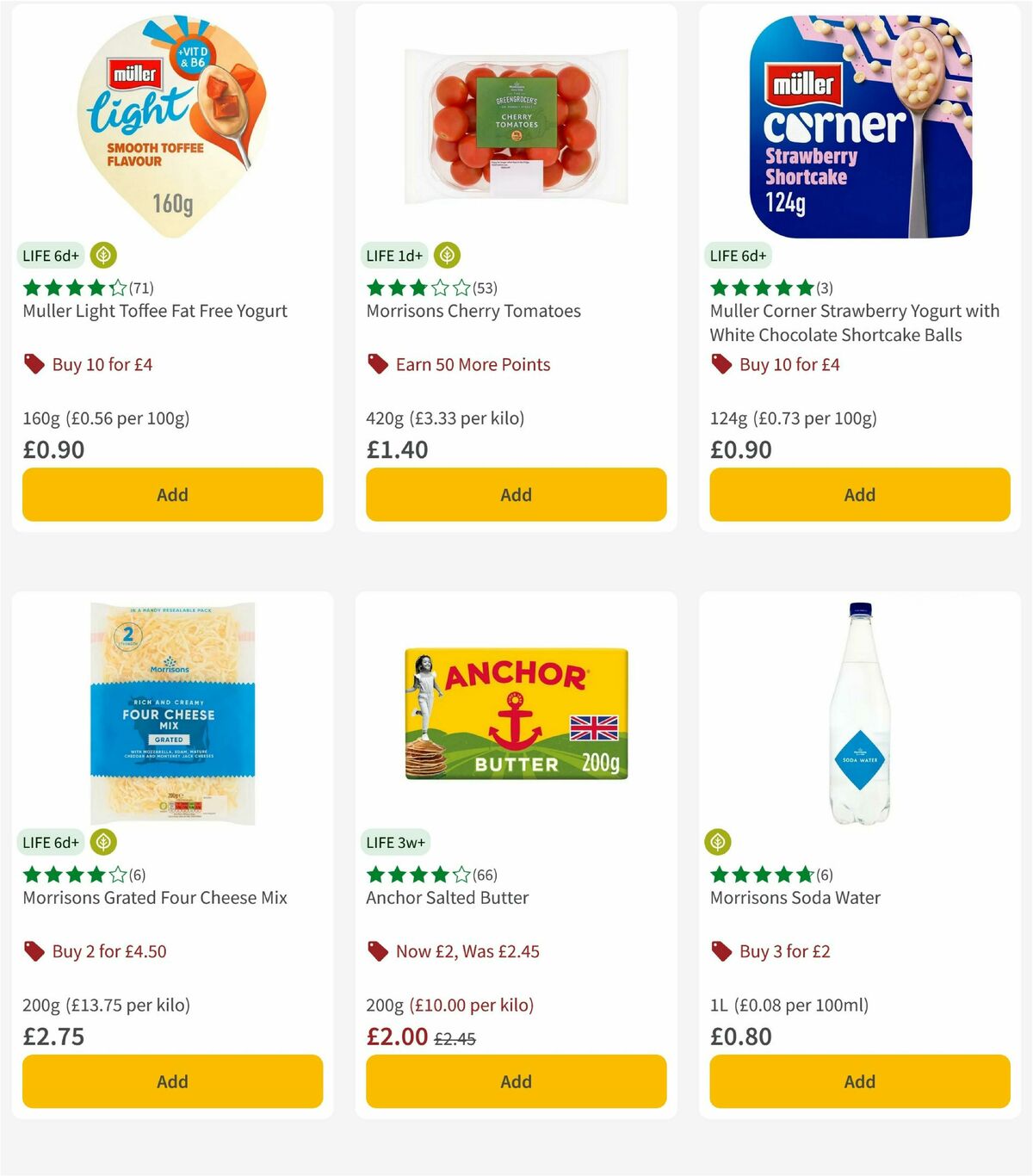Add Anchor Salted Butter to basket

pos(515,1081)
